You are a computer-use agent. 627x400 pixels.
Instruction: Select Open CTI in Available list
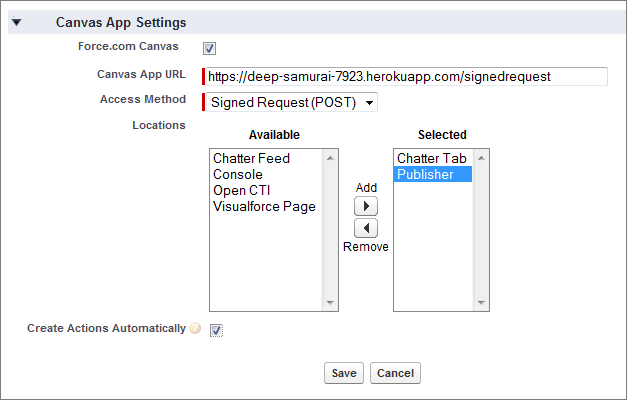pos(266,190)
